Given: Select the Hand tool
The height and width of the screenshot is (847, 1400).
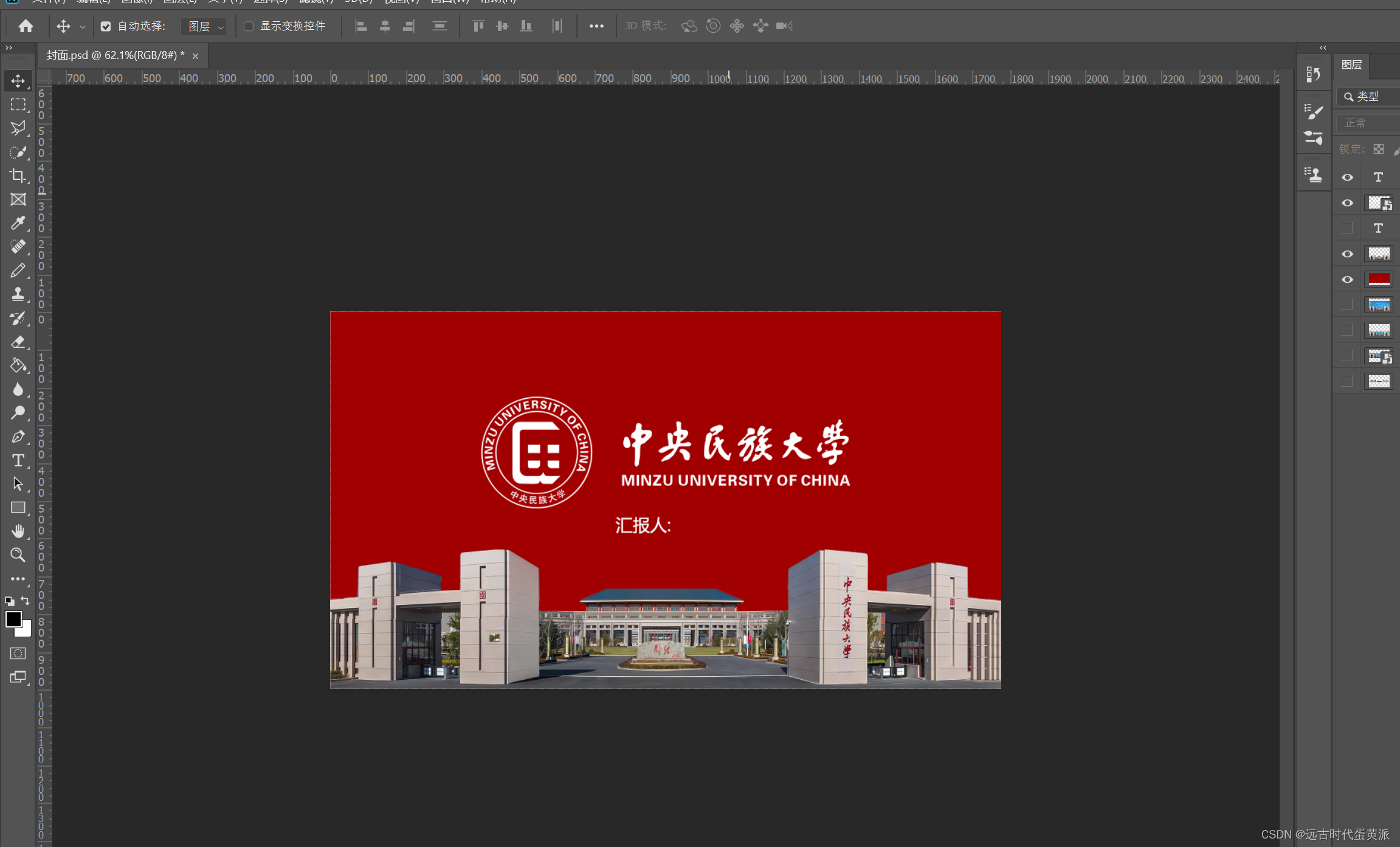Looking at the screenshot, I should point(18,531).
